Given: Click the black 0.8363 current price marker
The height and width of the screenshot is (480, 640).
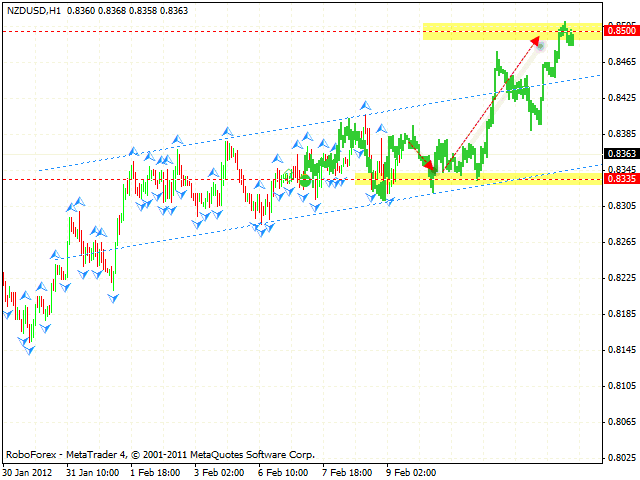Looking at the screenshot, I should [x=622, y=153].
